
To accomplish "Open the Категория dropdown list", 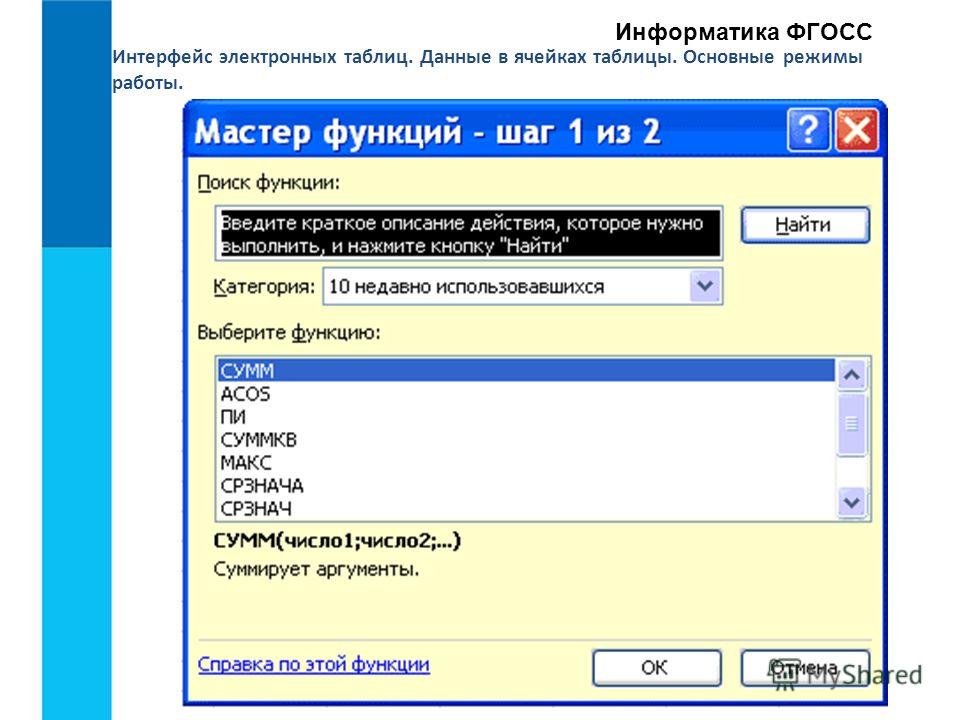I will 705,286.
